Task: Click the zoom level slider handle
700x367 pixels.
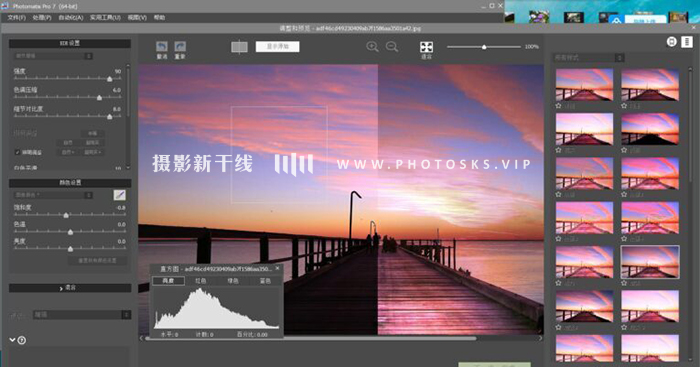Action: tap(484, 47)
